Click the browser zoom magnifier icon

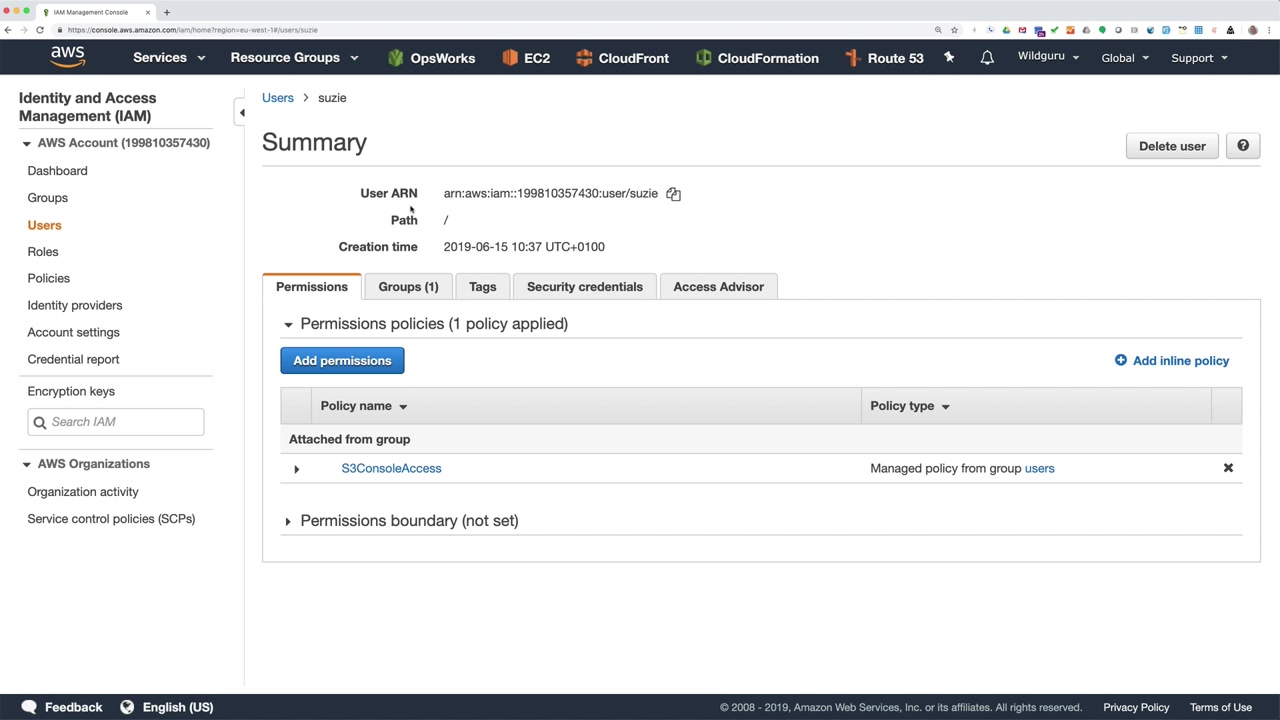pos(938,30)
